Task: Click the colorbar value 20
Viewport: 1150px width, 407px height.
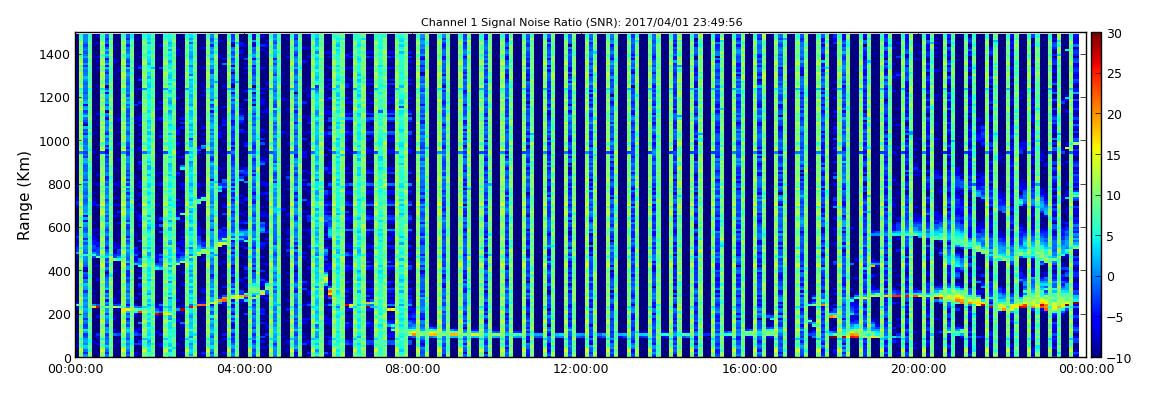Action: point(1115,114)
